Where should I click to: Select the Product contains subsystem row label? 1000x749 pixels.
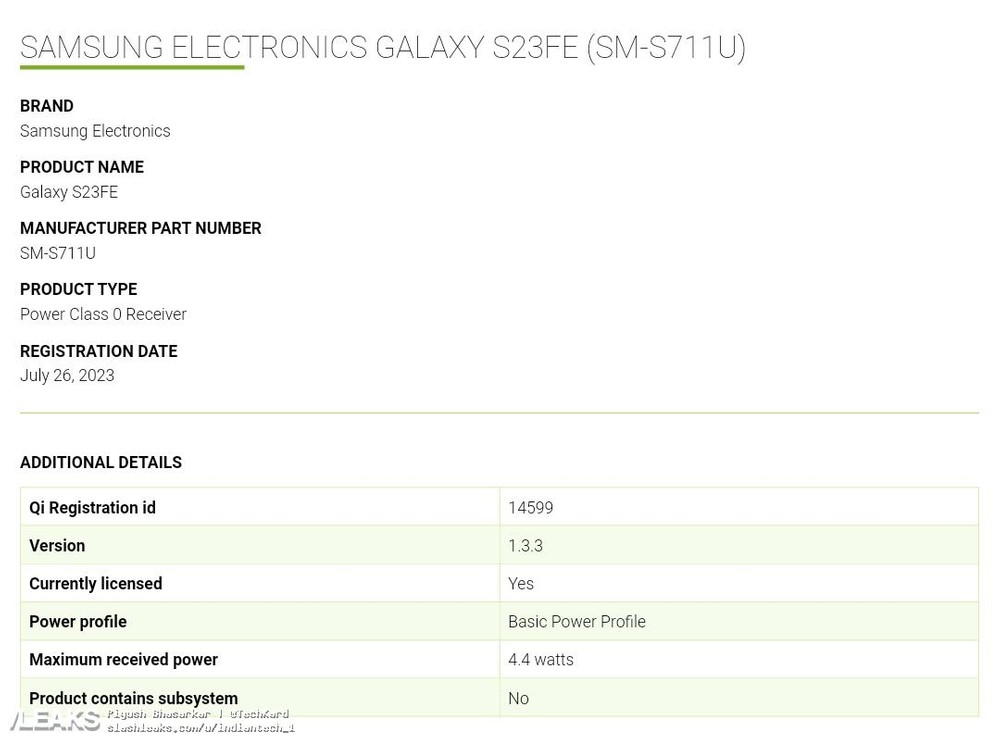tap(133, 699)
